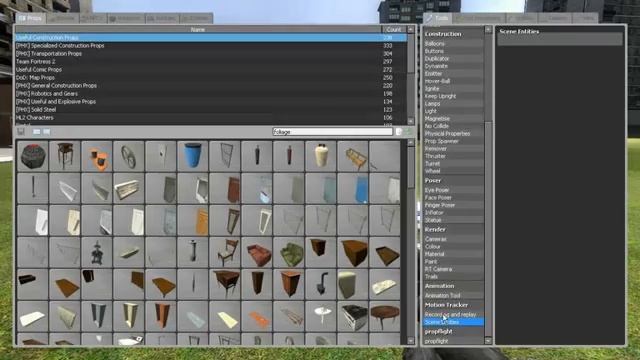Switch to the Tools tab

coord(438,18)
